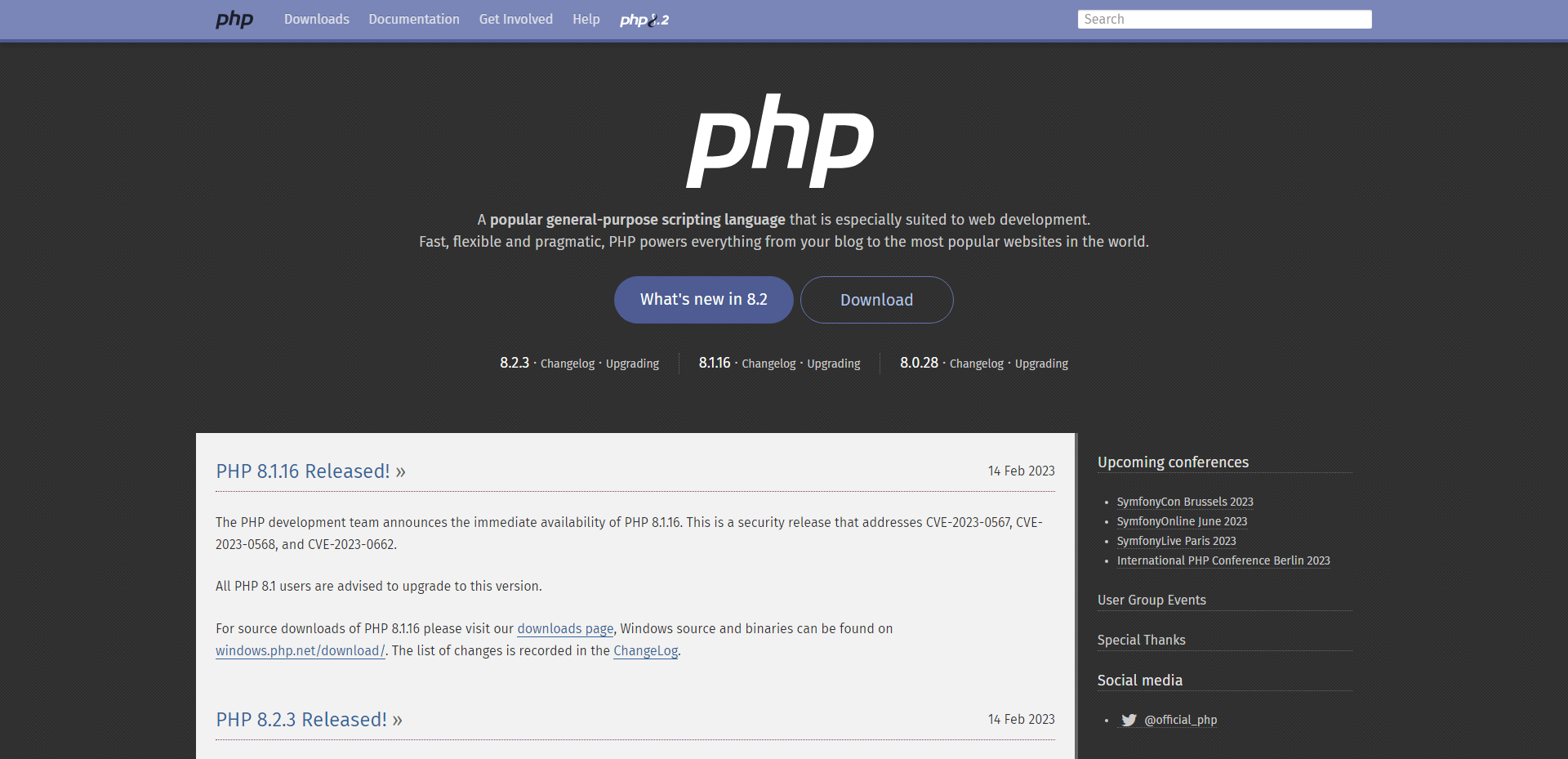
Task: Follow the windows.php.net/download/ link
Action: (x=300, y=651)
